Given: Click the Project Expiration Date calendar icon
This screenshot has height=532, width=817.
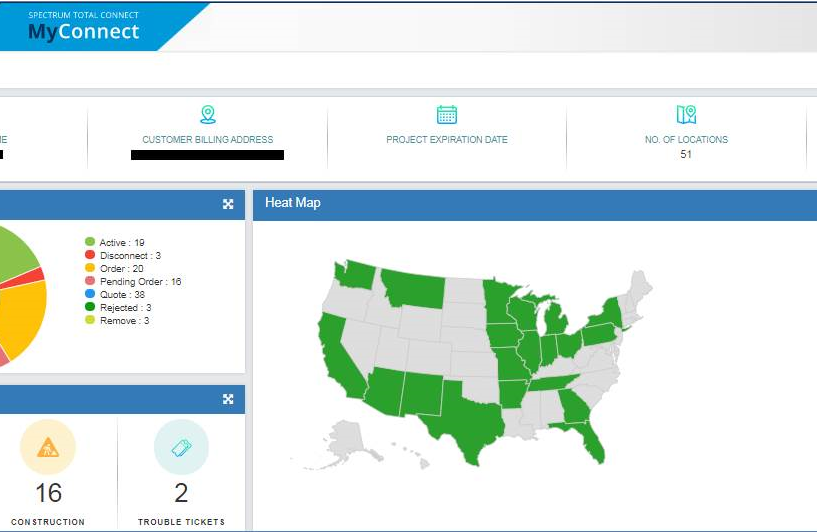Looking at the screenshot, I should (447, 115).
